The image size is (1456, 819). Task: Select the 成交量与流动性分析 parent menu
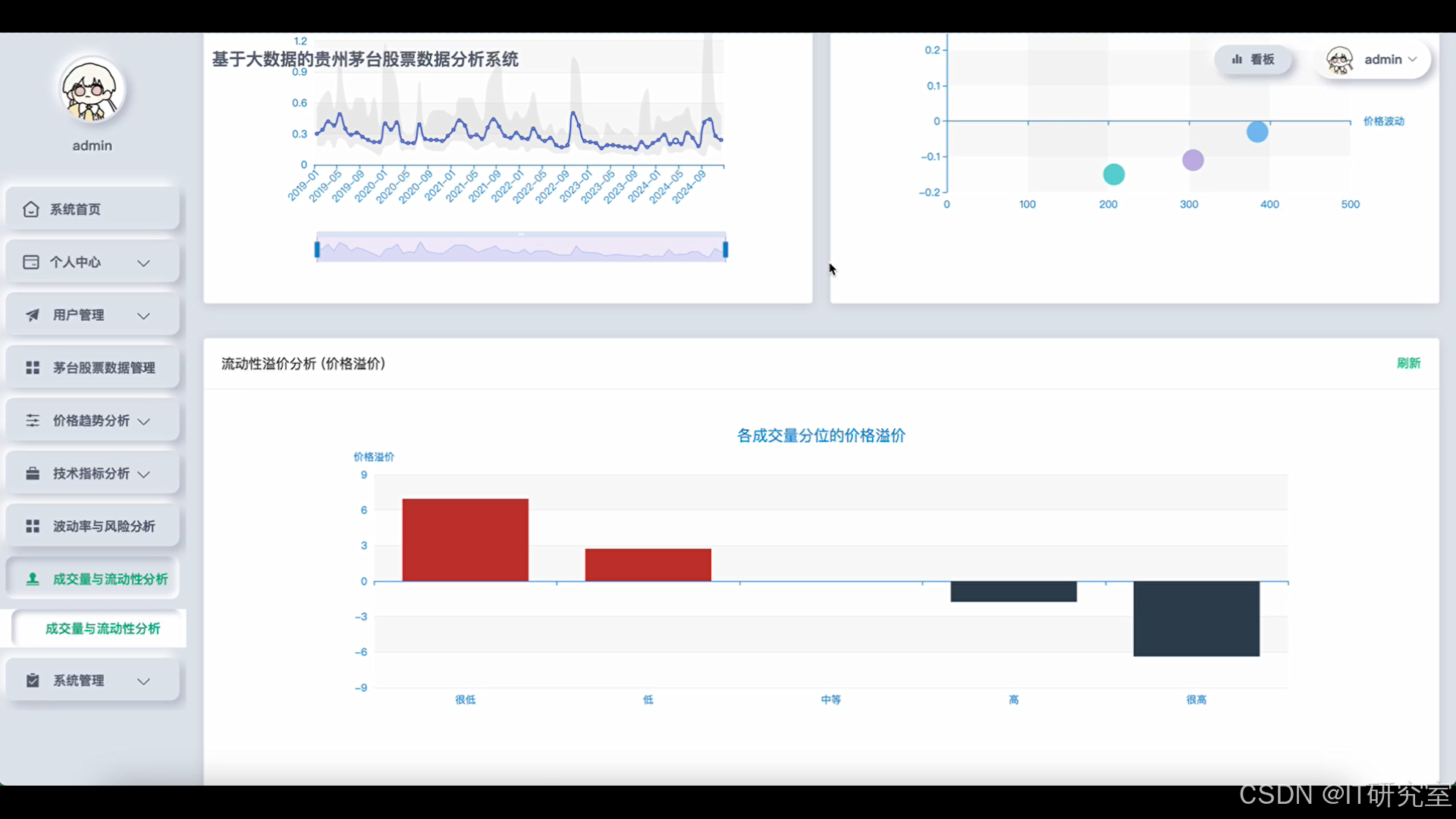[x=93, y=579]
